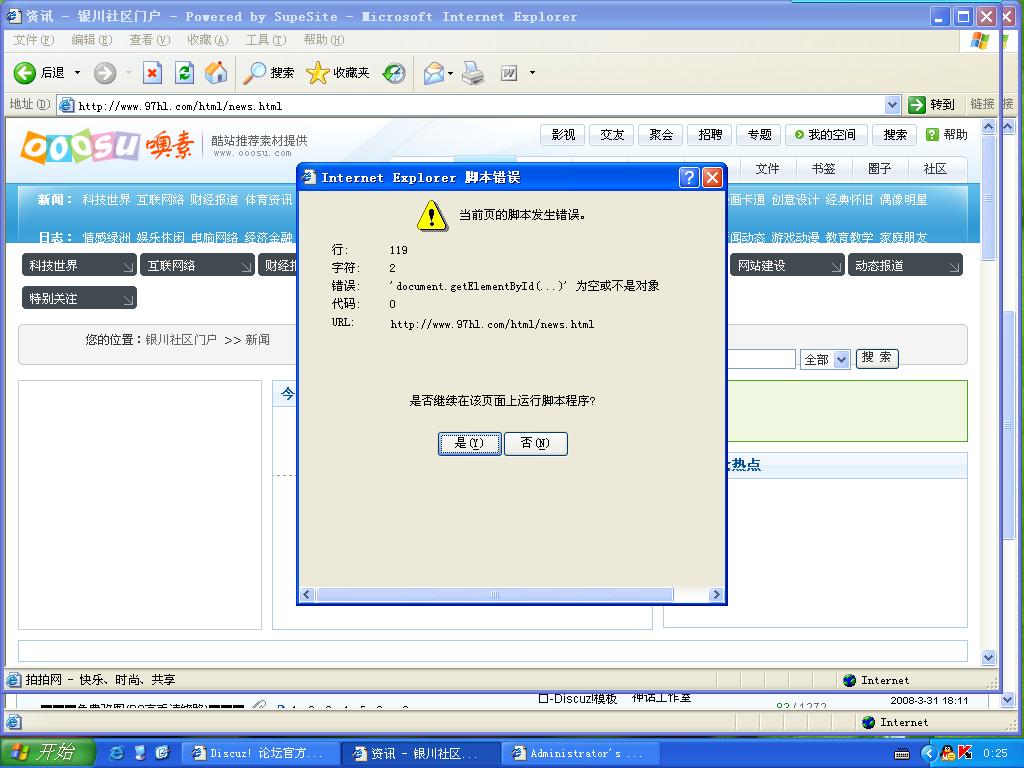Open the 帮助 menu in the menu bar

point(324,40)
